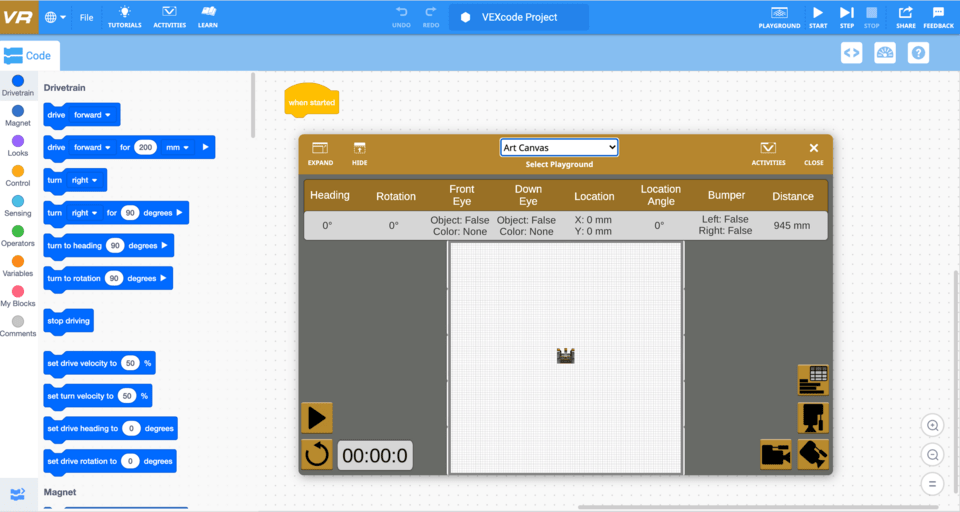Click the 200 distance value field

[x=145, y=147]
